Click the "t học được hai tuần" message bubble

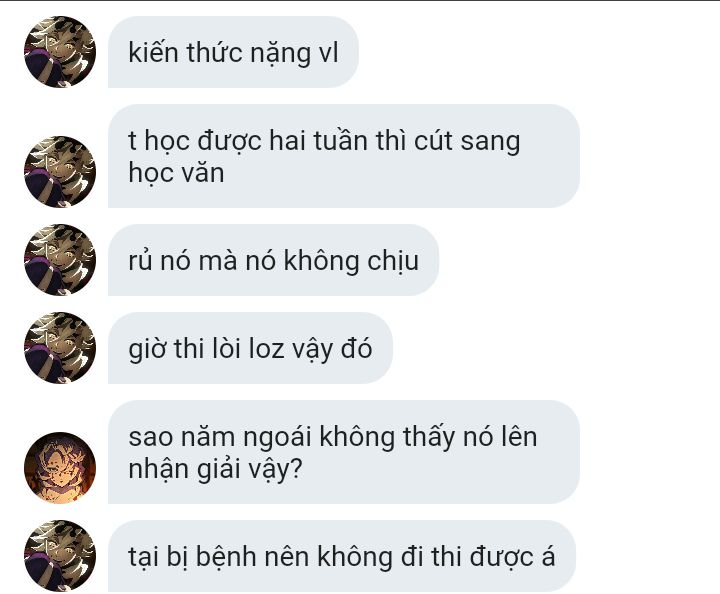coord(343,156)
